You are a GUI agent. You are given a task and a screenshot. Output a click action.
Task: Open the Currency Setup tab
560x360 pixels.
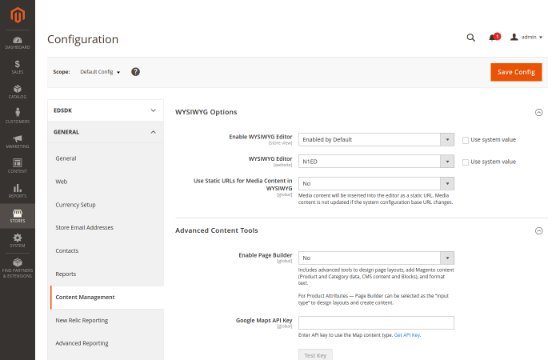75,205
